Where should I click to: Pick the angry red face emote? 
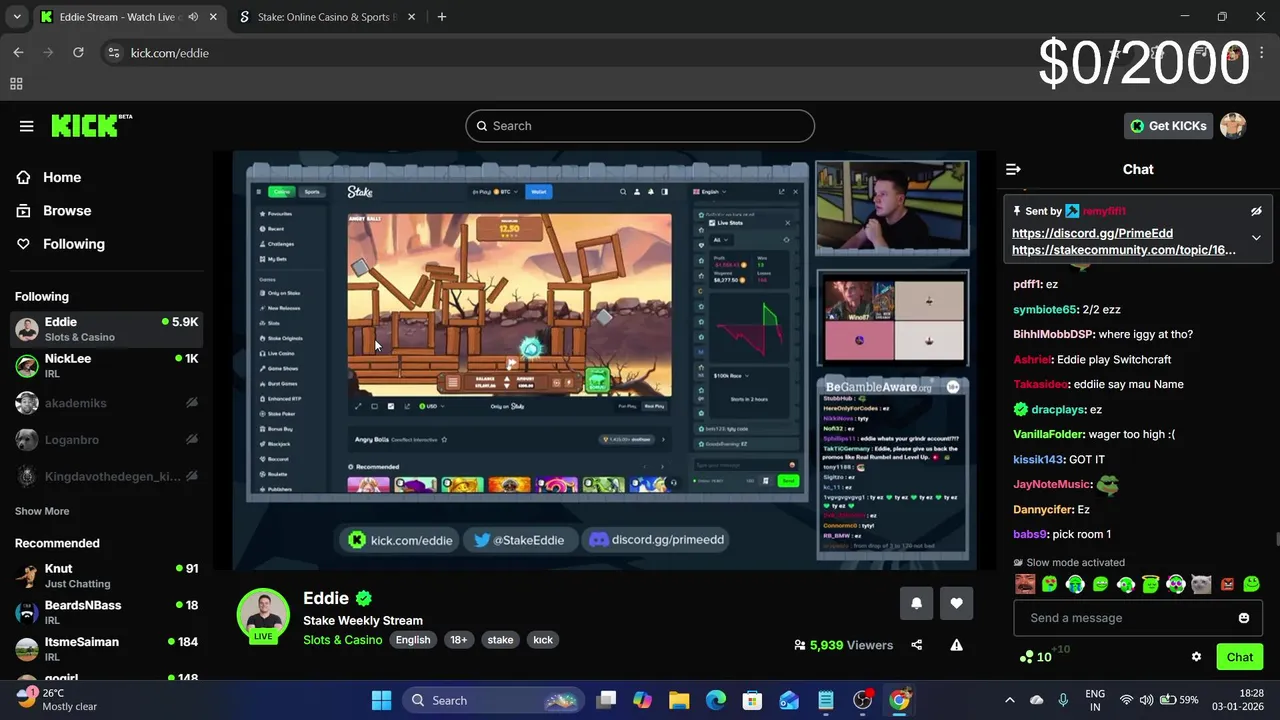click(1227, 584)
